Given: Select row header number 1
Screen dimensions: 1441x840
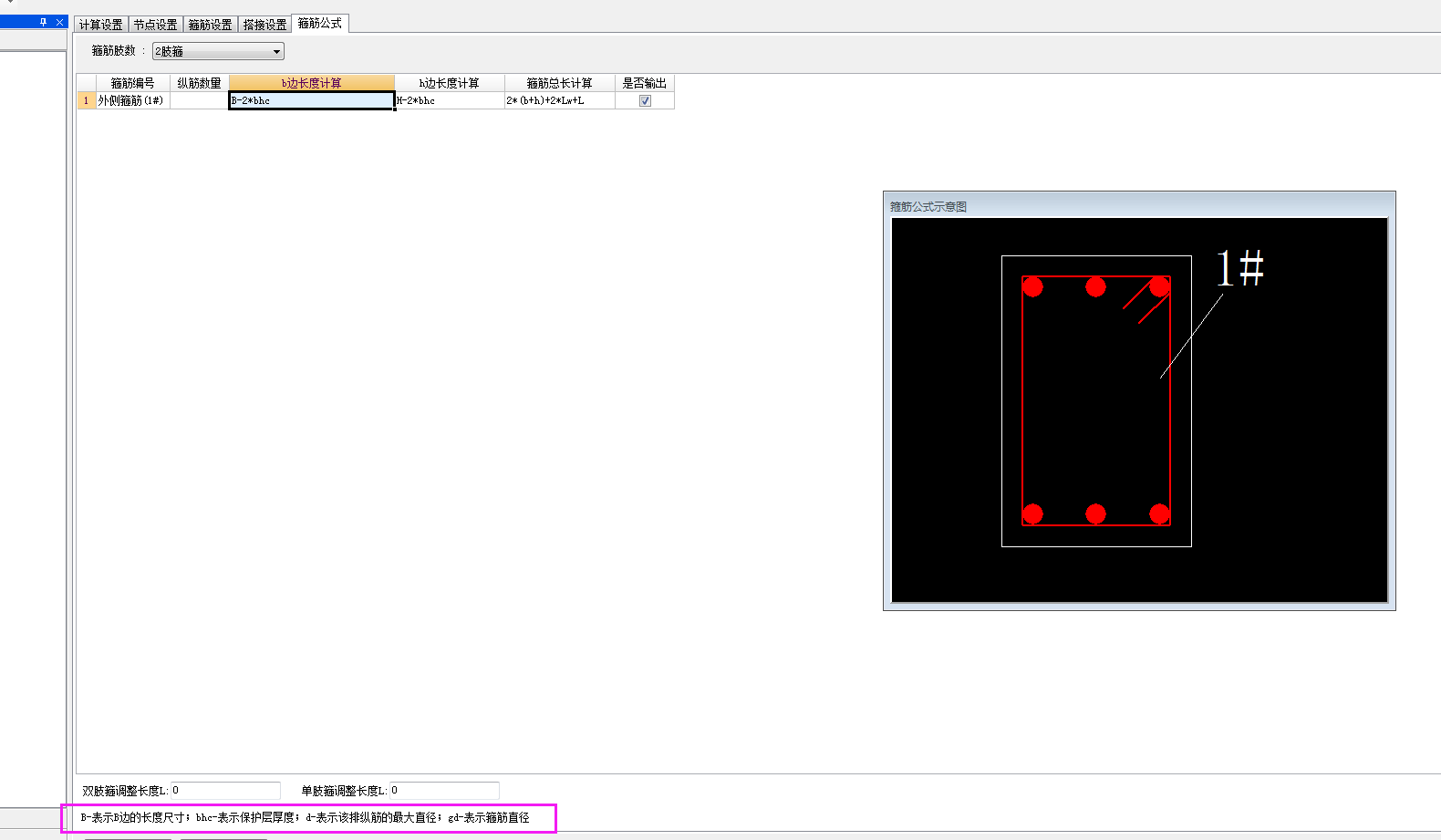Looking at the screenshot, I should tap(87, 100).
